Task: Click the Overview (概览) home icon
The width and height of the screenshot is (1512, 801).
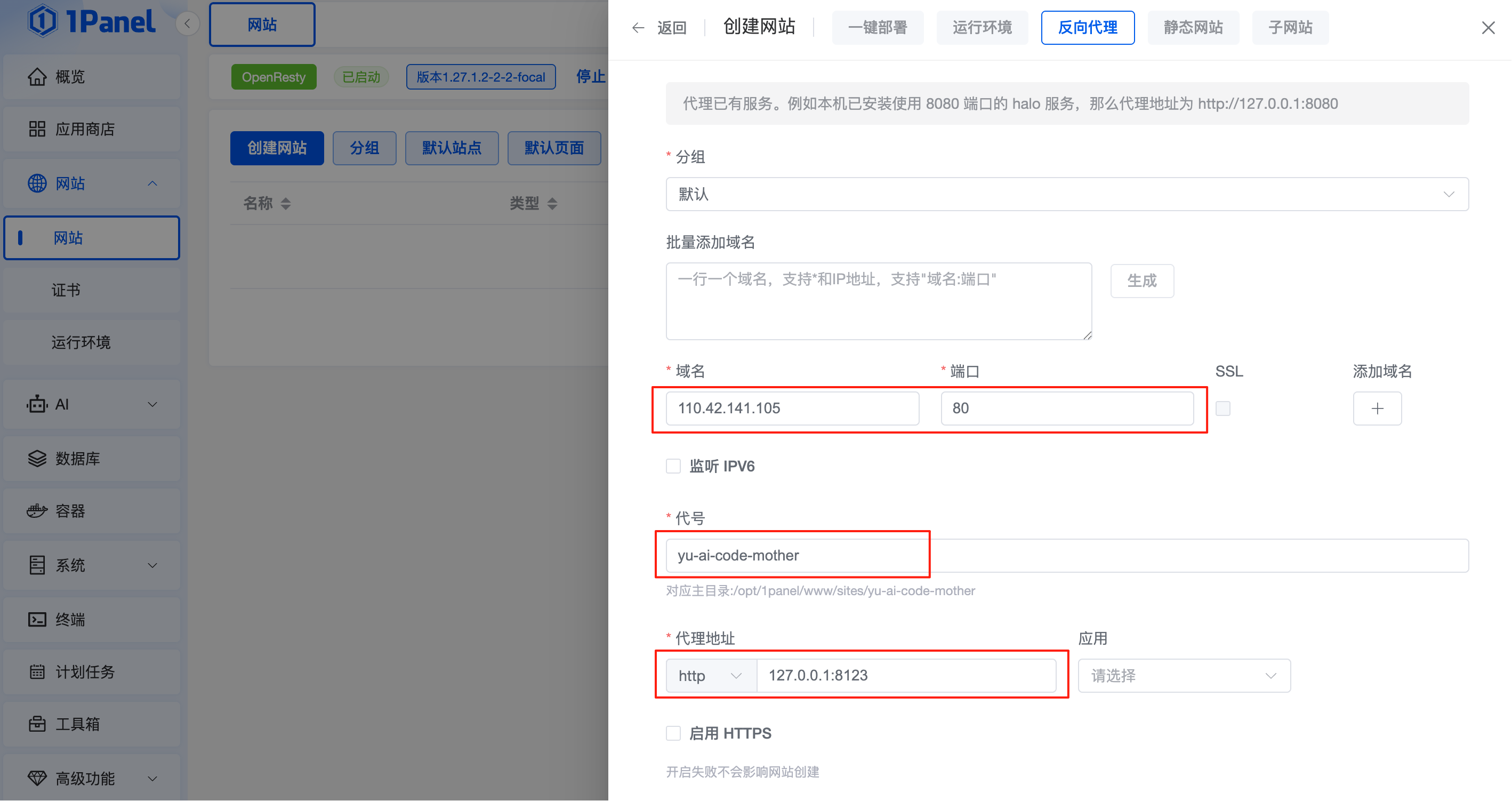Action: tap(37, 77)
